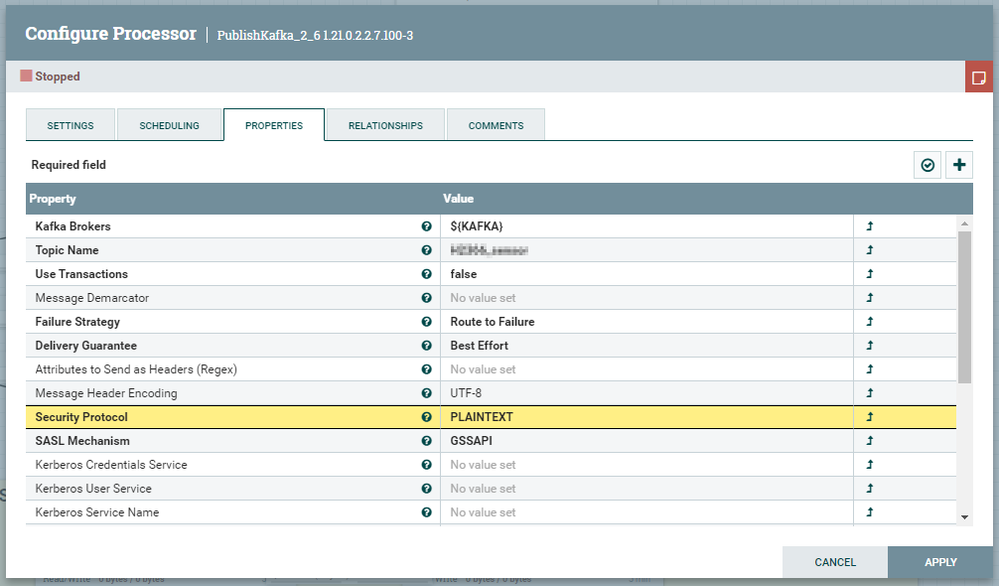Edit the Use Transactions false value
The image size is (999, 586).
pos(647,274)
